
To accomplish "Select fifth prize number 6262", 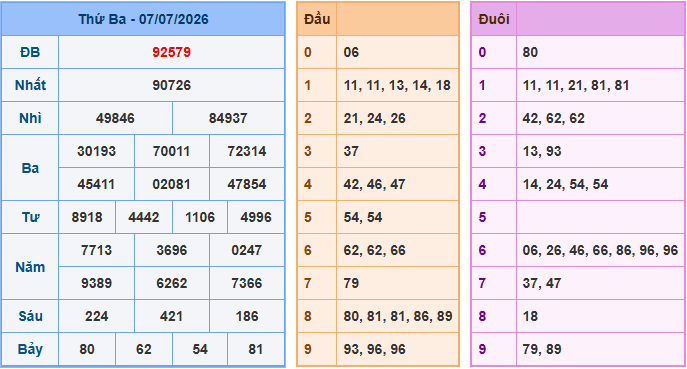I will tap(171, 283).
